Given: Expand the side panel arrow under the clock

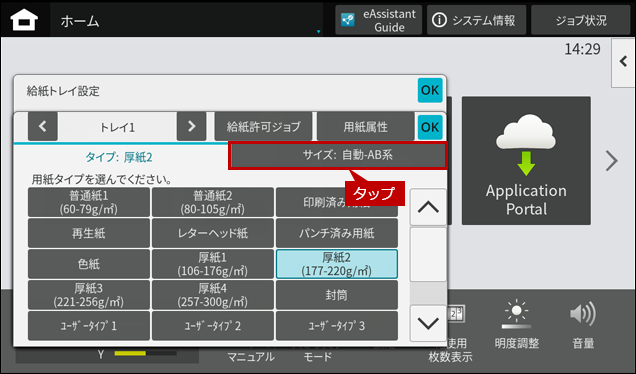Looking at the screenshot, I should 623,62.
